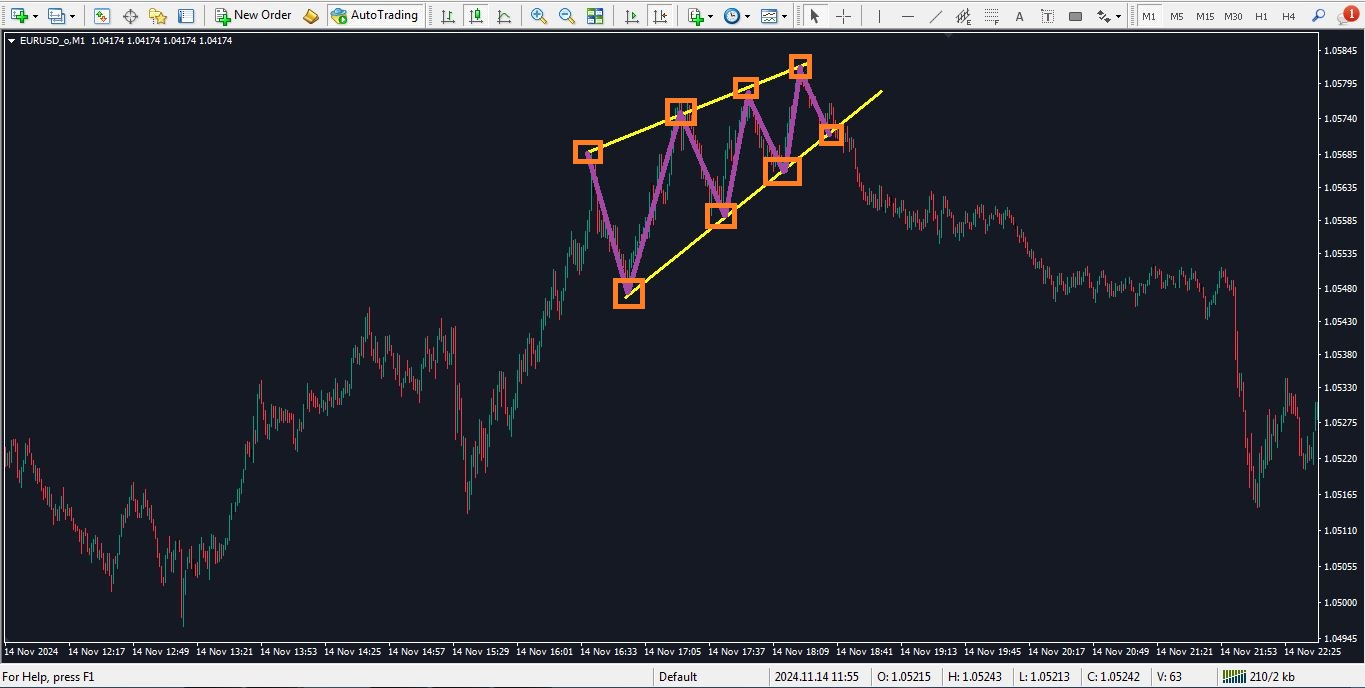Image resolution: width=1365 pixels, height=688 pixels.
Task: Select the Fibonacci Retracement tool
Action: [x=991, y=16]
